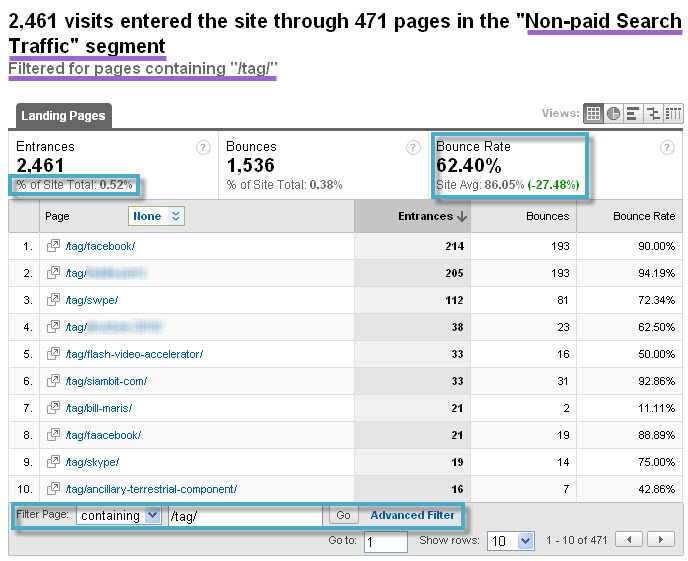Click the Go to page number field
Image resolution: width=688 pixels, height=561 pixels.
click(386, 542)
